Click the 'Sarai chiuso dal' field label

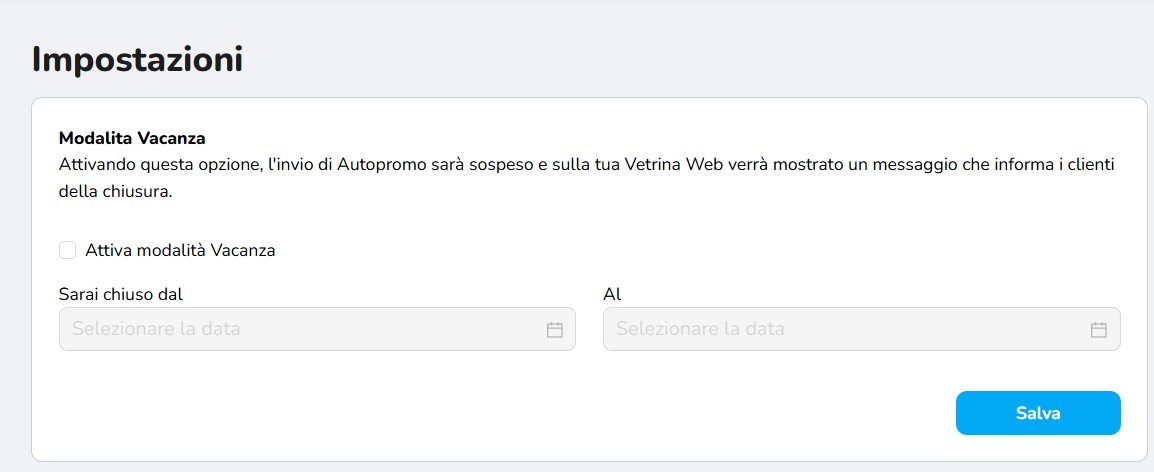point(121,295)
